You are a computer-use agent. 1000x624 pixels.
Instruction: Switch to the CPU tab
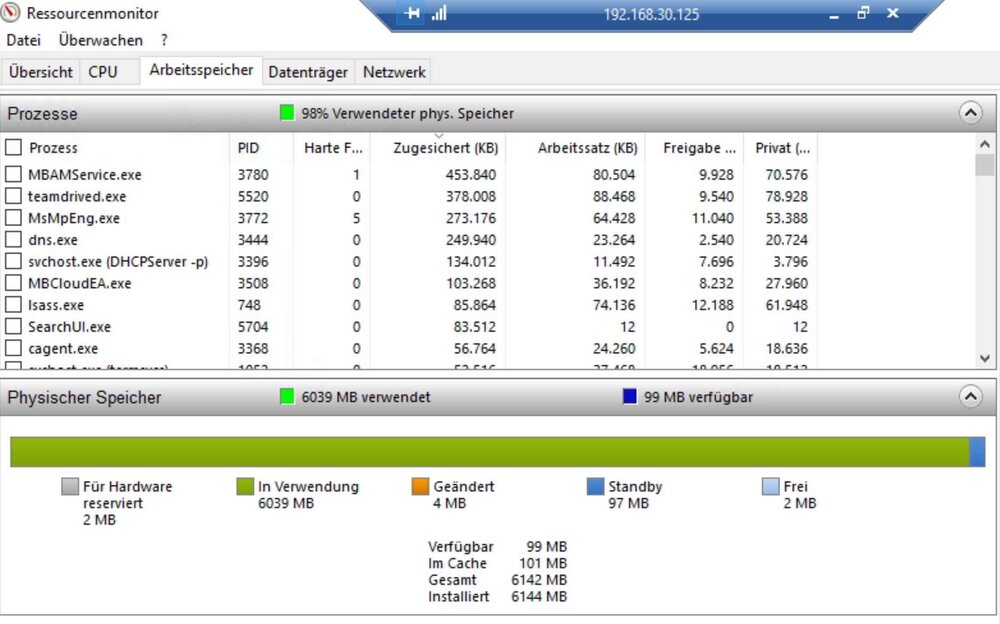(x=103, y=72)
